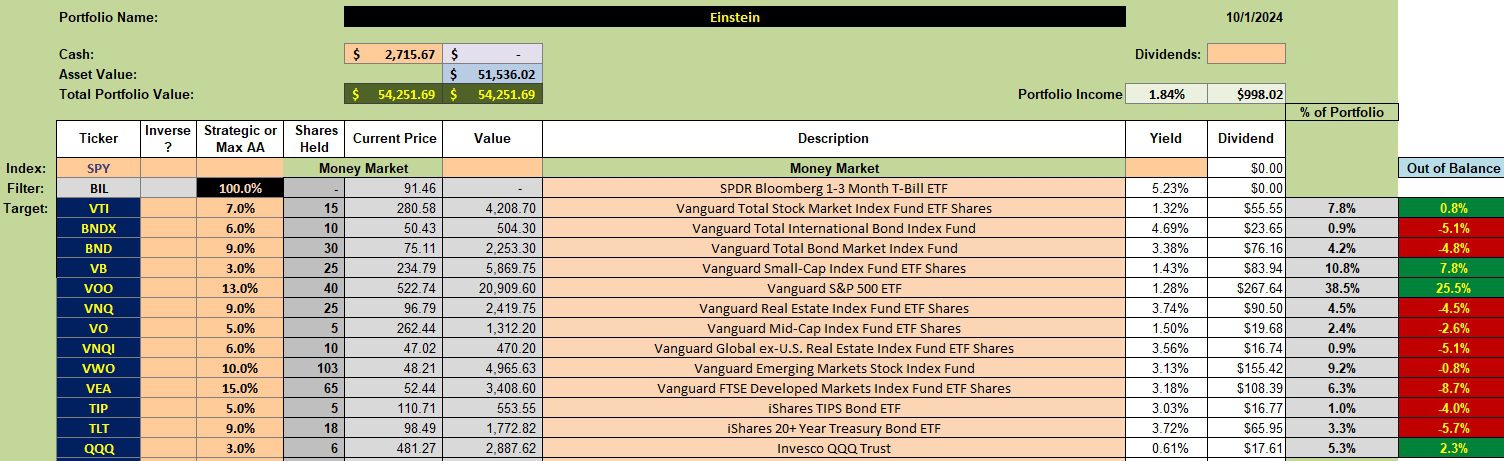Select the SPY index ticker cell
The image size is (1504, 461).
tap(98, 168)
